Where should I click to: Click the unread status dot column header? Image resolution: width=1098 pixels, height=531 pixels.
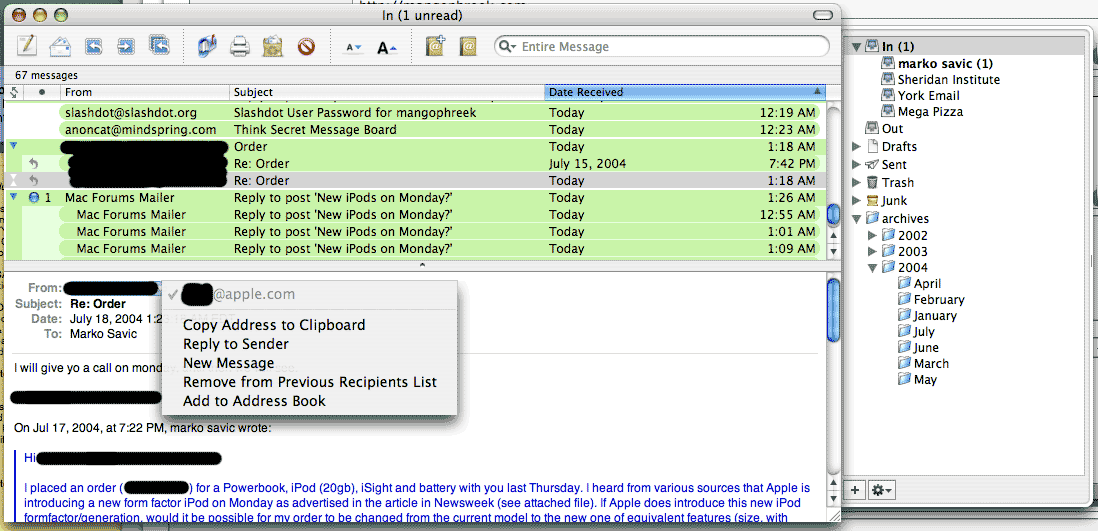pos(42,92)
